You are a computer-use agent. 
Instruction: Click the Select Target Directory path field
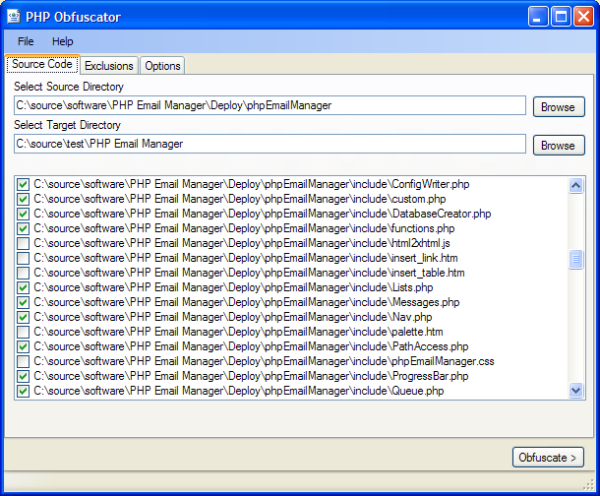click(270, 144)
